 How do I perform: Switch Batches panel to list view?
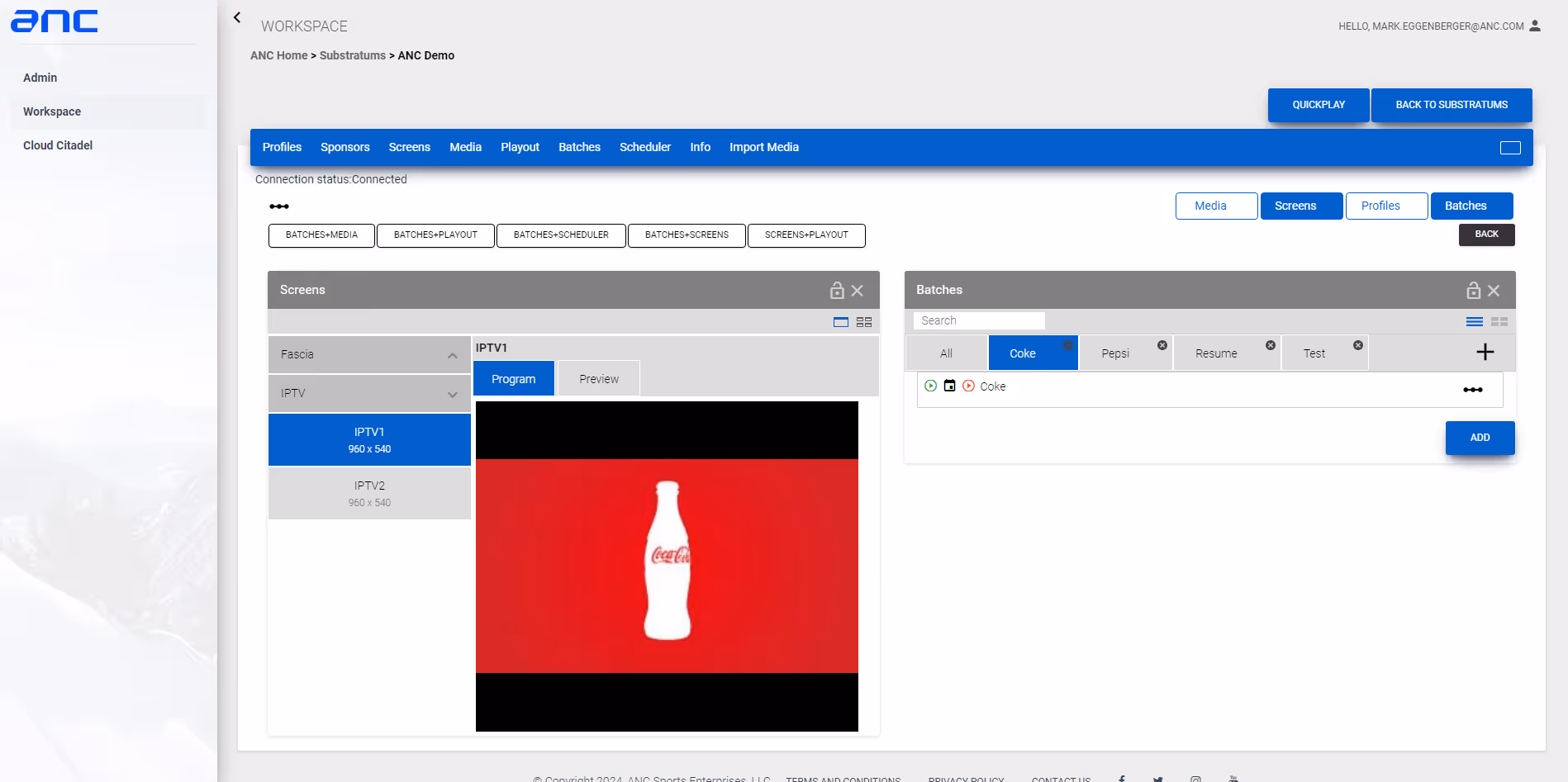coord(1475,322)
